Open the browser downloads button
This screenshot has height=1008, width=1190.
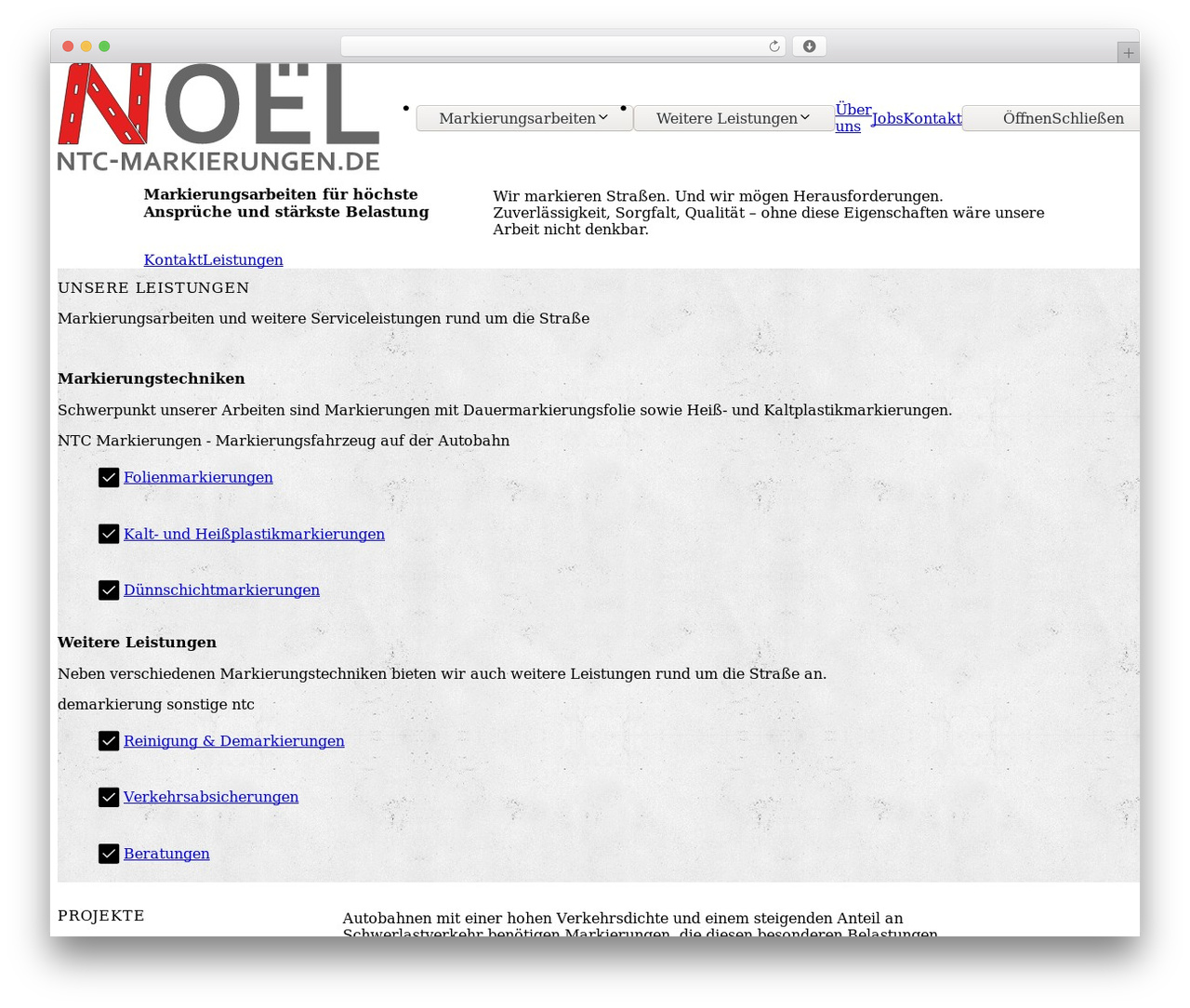(809, 46)
